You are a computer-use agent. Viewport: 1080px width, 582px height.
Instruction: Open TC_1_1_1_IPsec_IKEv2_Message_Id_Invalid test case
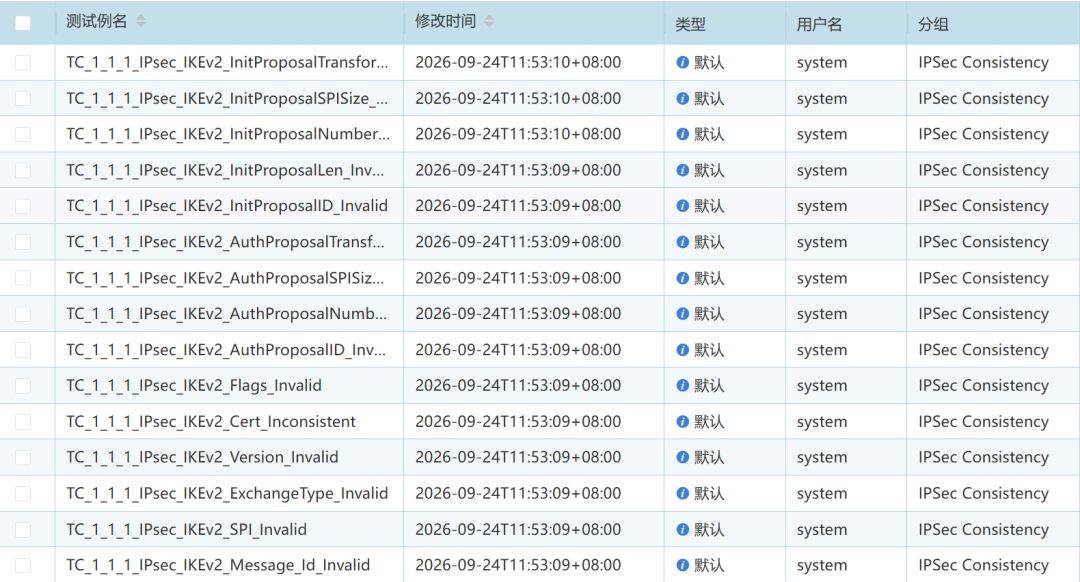click(x=218, y=565)
